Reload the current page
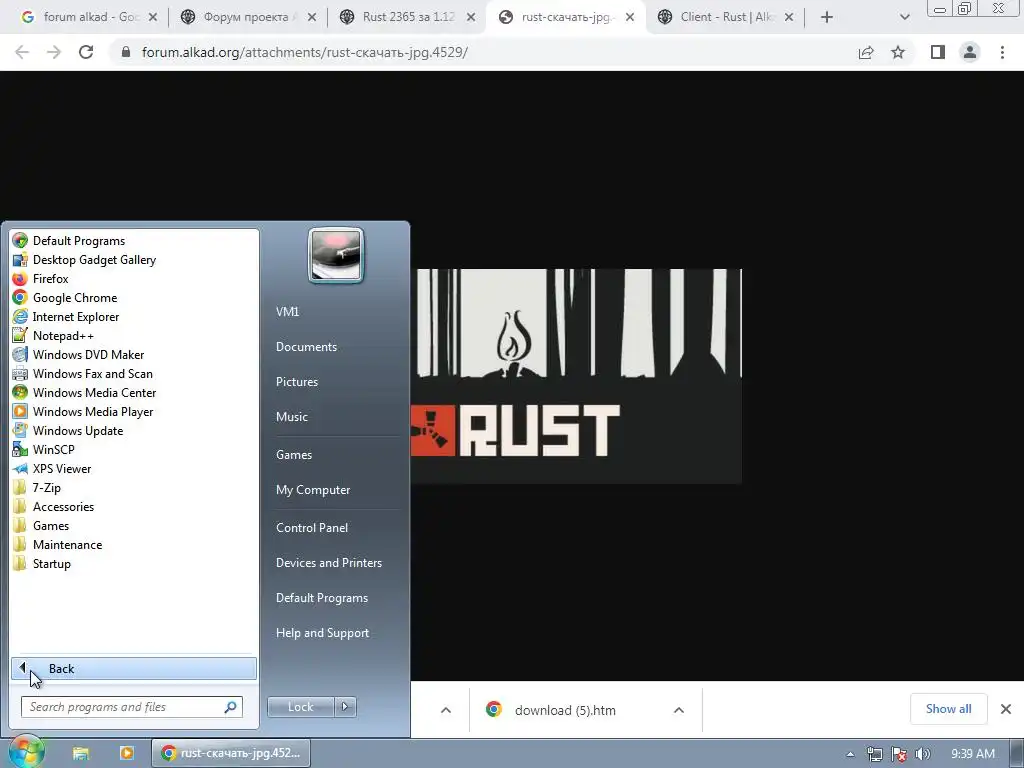1024x768 pixels. (86, 52)
